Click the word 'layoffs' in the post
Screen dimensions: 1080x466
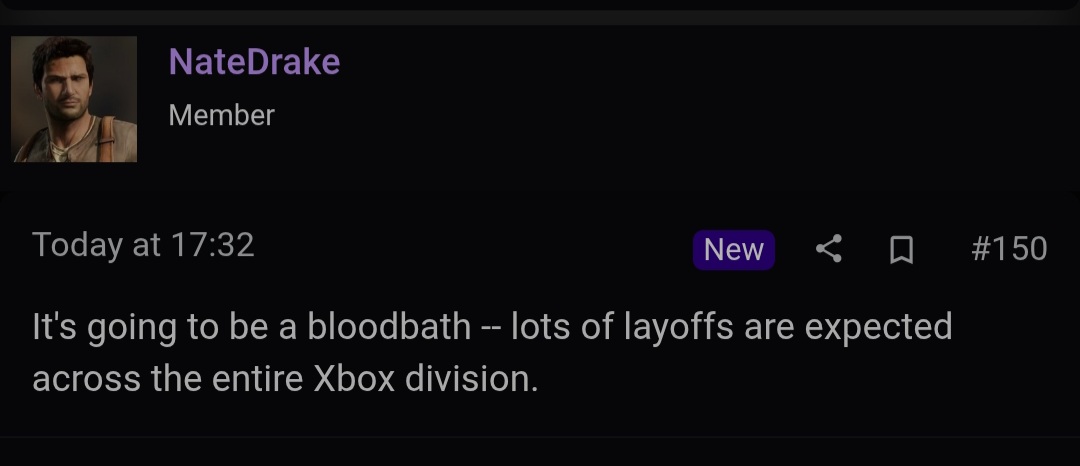tap(678, 328)
